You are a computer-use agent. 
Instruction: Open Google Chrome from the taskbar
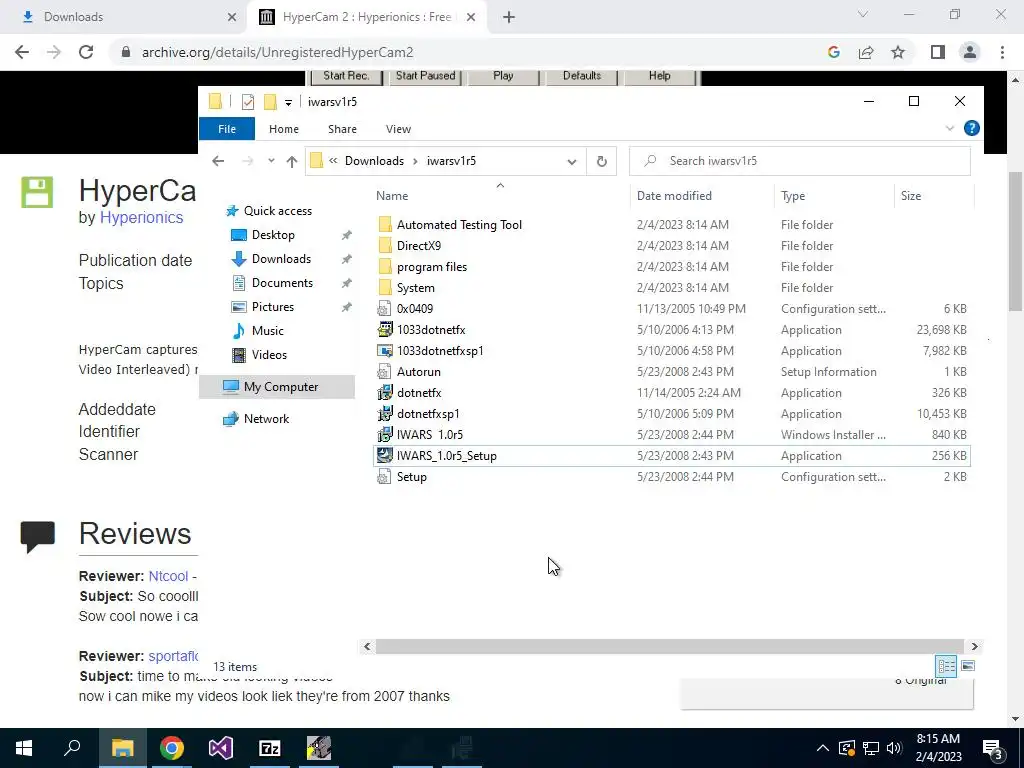(x=172, y=748)
